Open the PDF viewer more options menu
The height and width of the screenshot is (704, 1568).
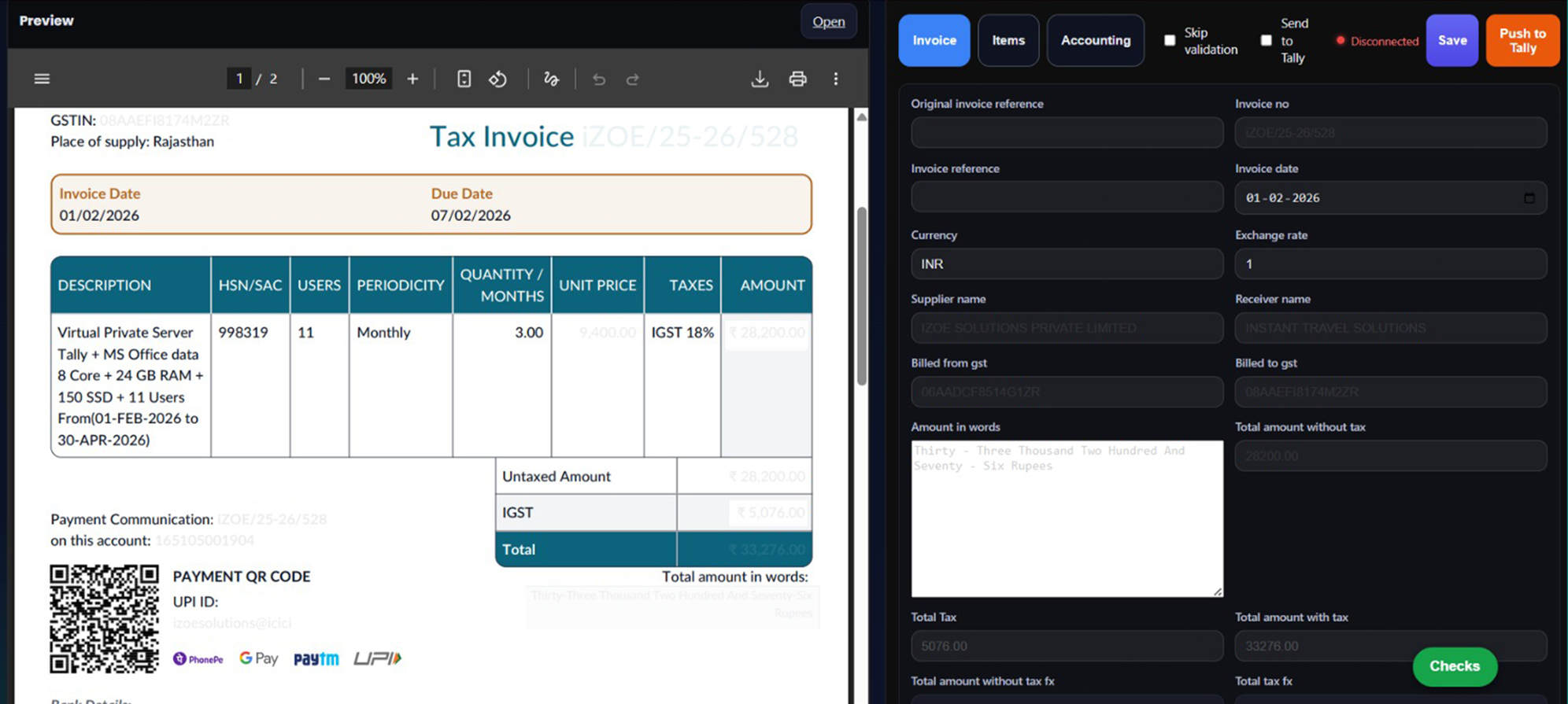point(836,79)
